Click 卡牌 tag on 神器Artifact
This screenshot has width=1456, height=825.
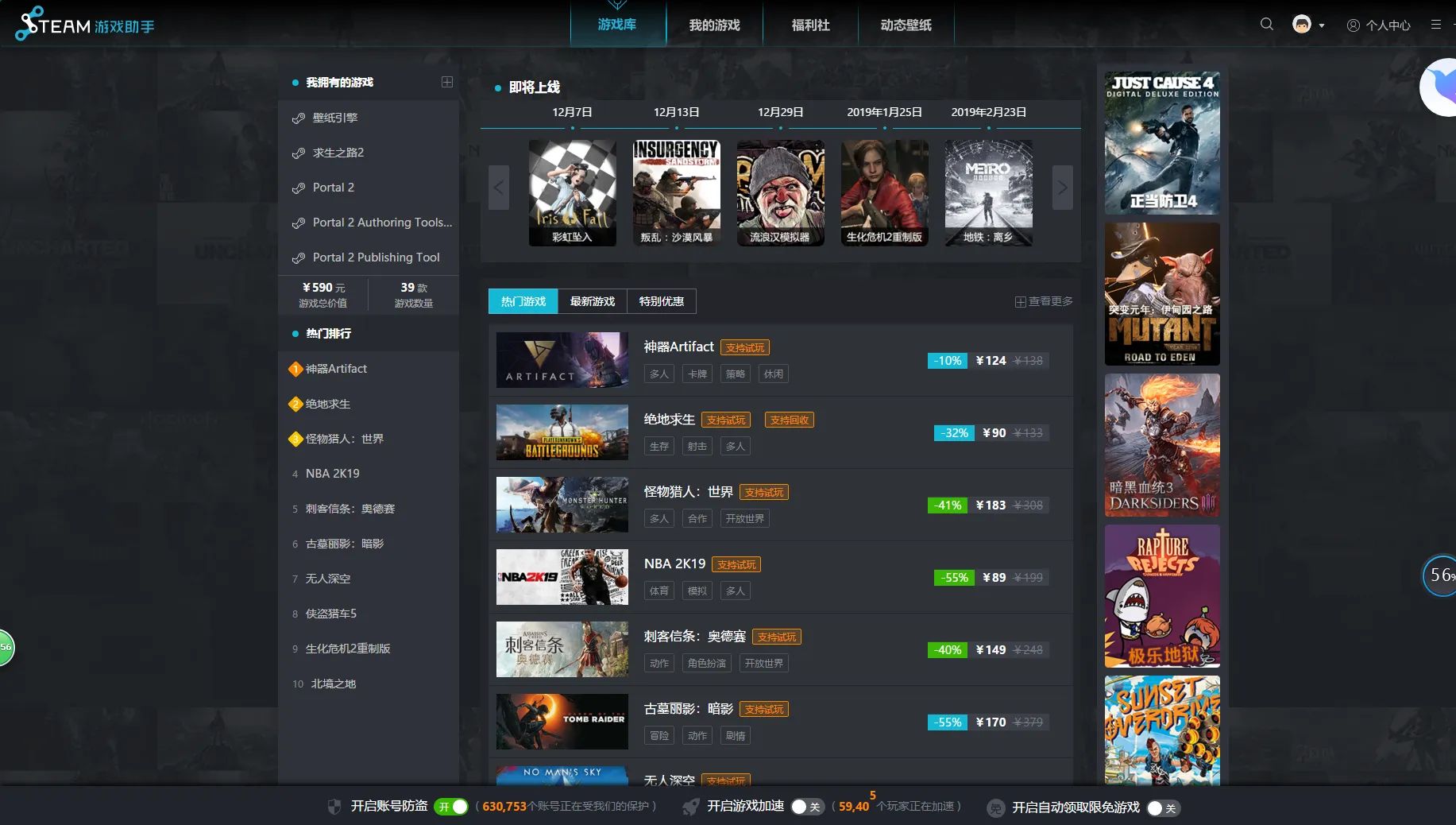pos(697,374)
